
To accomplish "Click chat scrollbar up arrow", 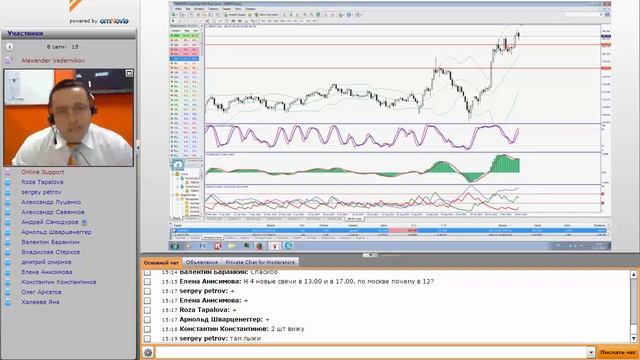I will (633, 275).
